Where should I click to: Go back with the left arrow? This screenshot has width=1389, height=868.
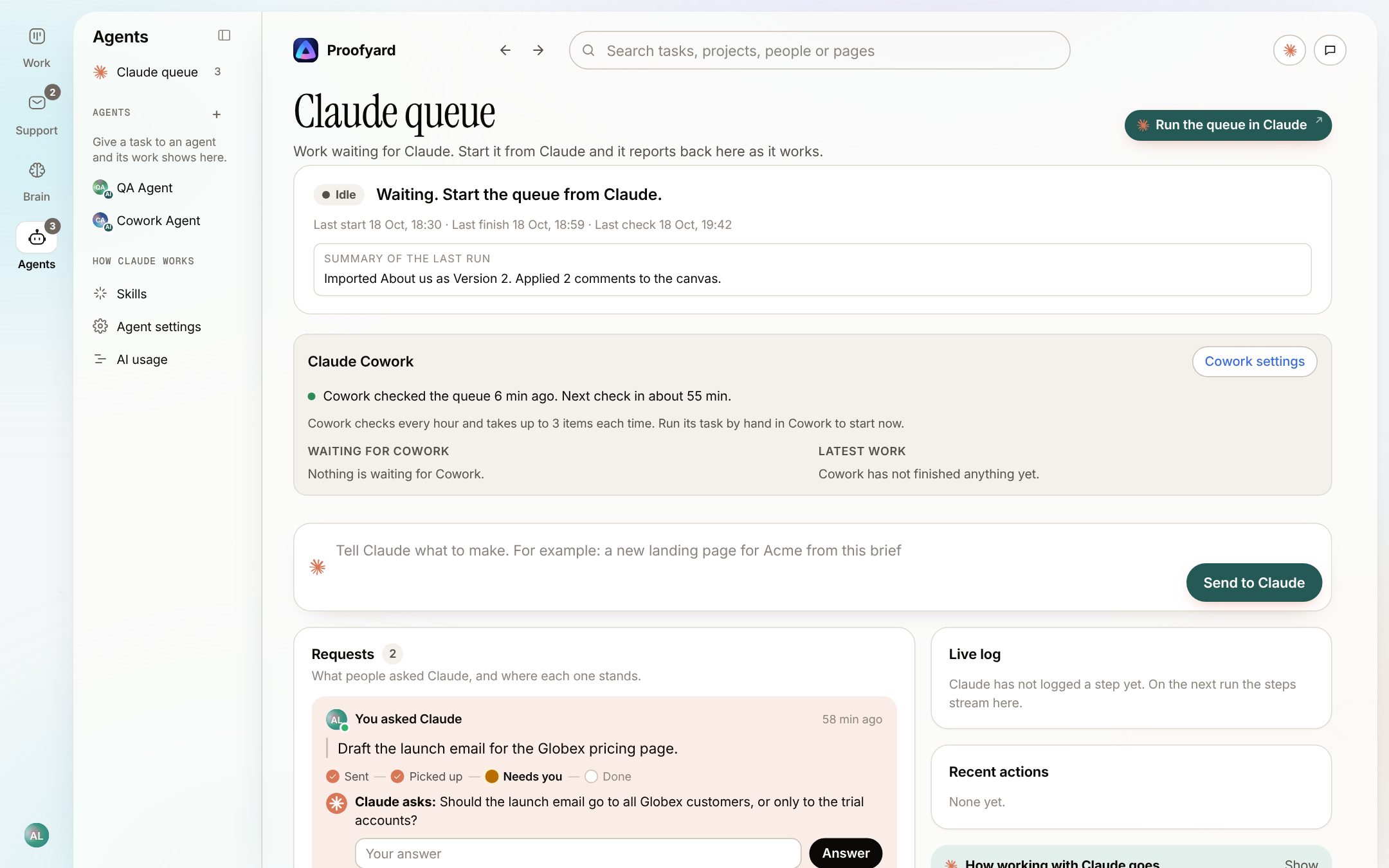505,50
